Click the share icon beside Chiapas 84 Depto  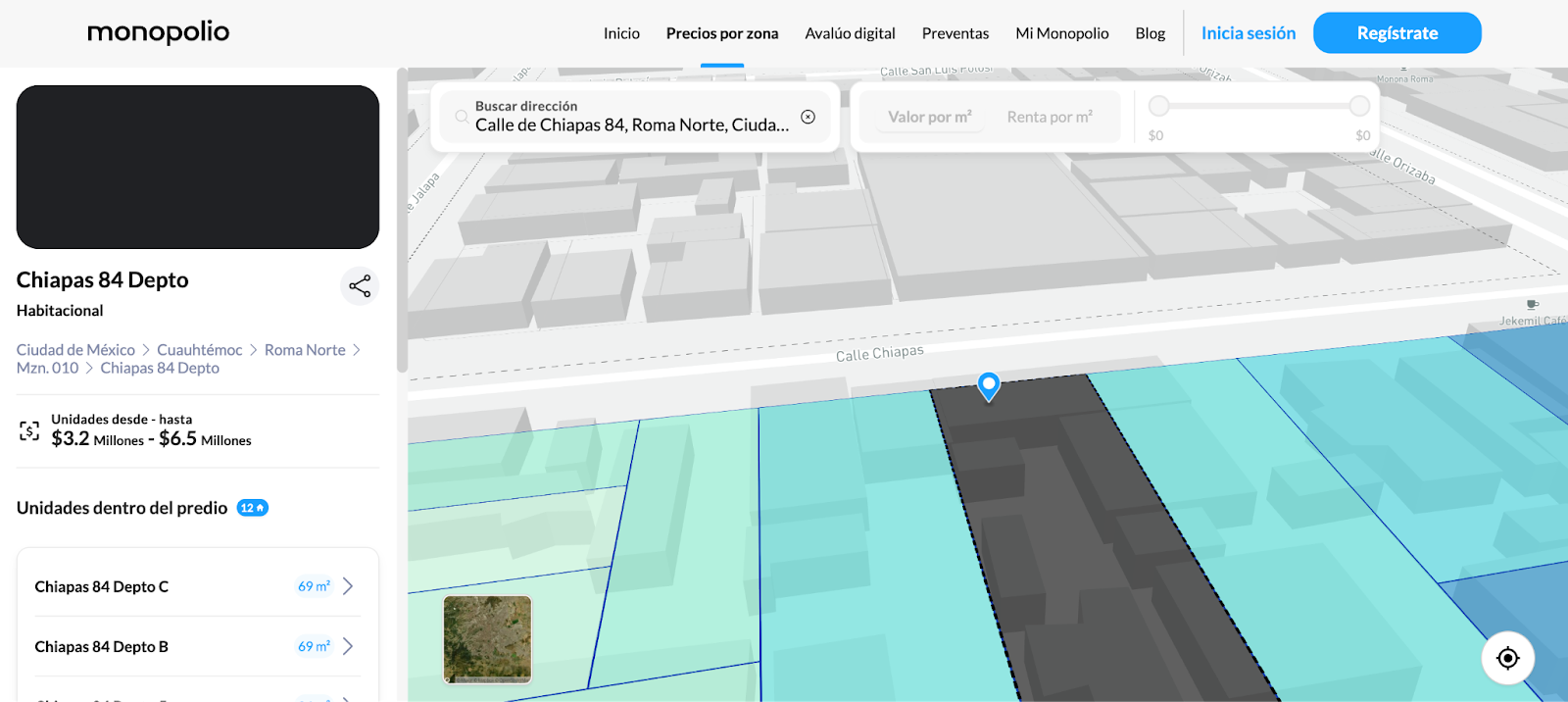[360, 286]
